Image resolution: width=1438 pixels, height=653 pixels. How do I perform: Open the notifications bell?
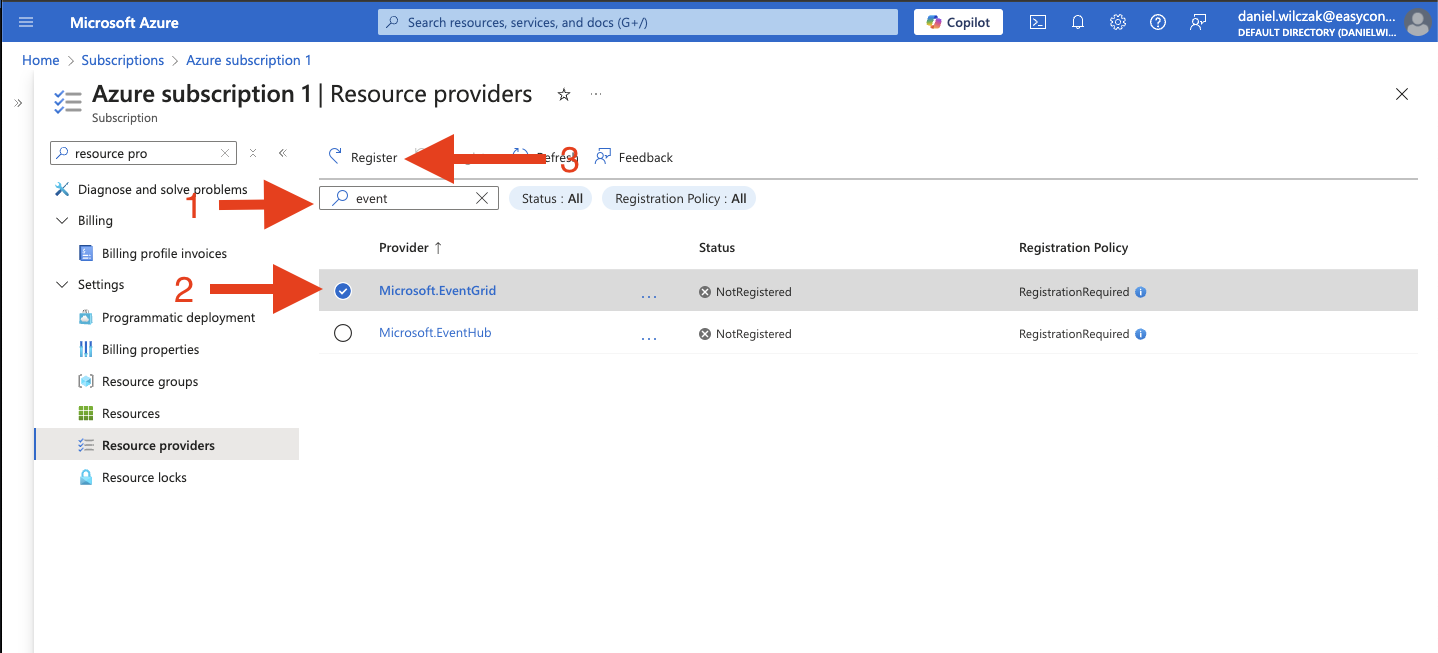(x=1078, y=22)
